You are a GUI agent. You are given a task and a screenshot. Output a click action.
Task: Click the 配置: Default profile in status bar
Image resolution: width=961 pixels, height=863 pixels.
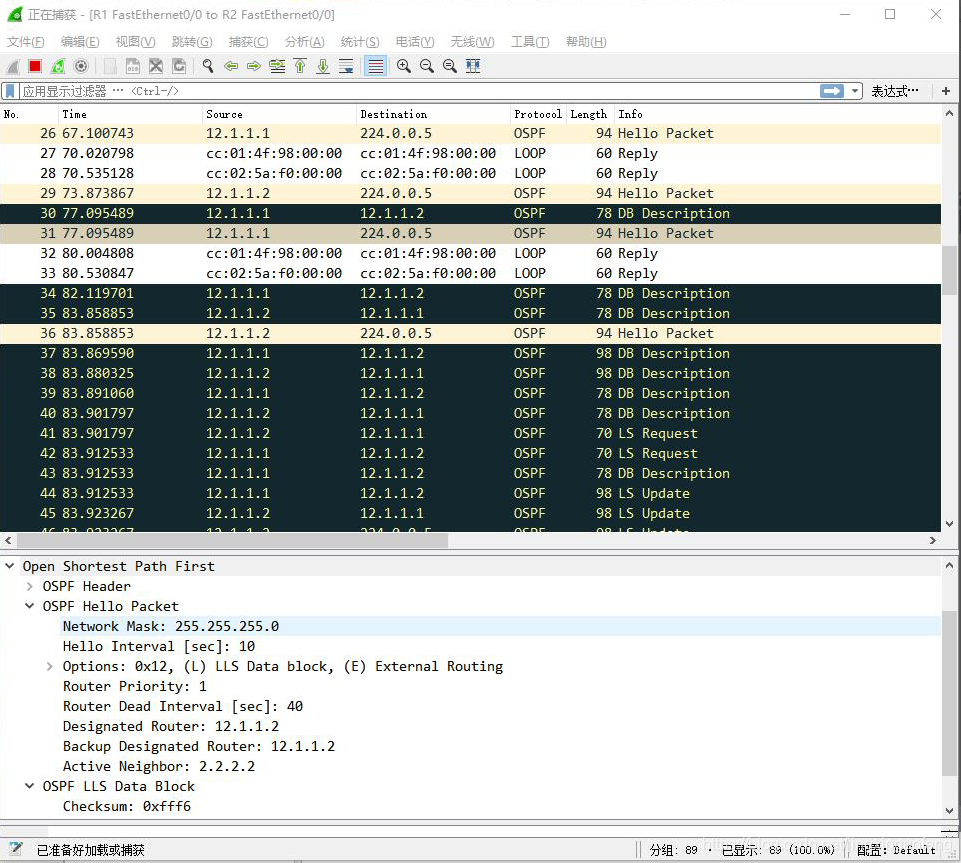(897, 850)
